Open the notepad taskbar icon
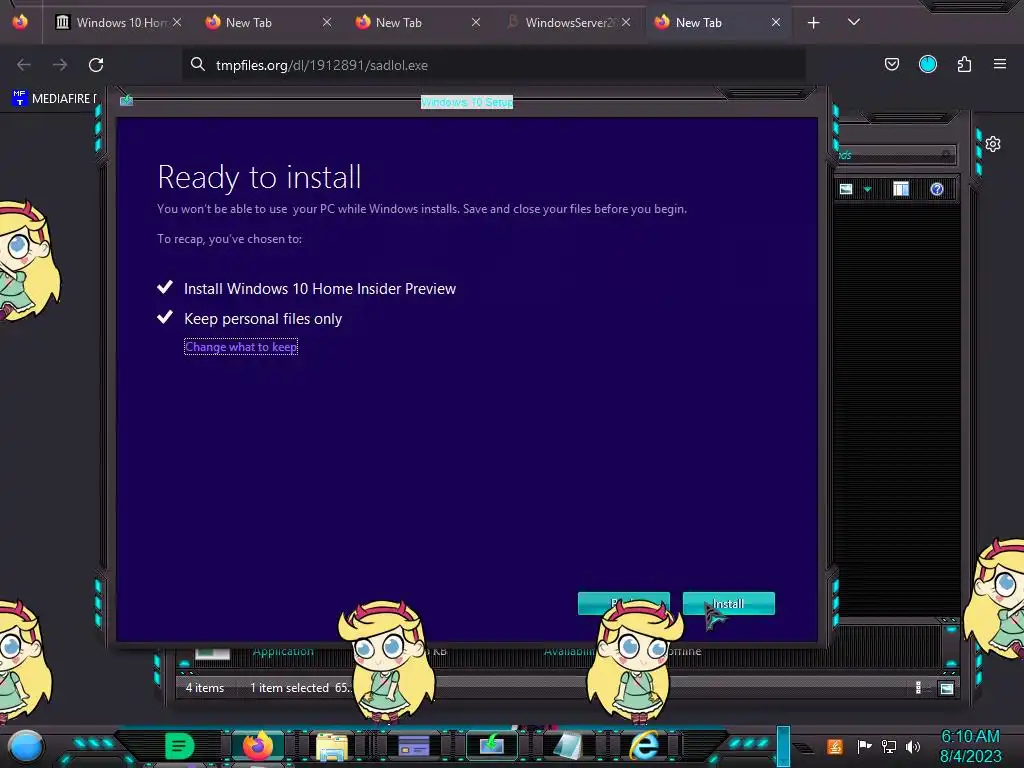The image size is (1024, 768). click(x=568, y=746)
